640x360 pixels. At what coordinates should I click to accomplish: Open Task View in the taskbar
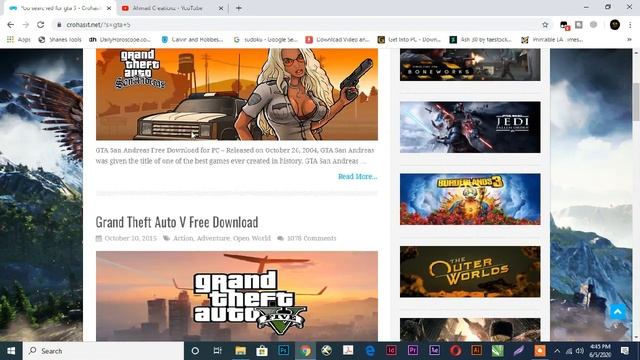[x=218, y=351]
